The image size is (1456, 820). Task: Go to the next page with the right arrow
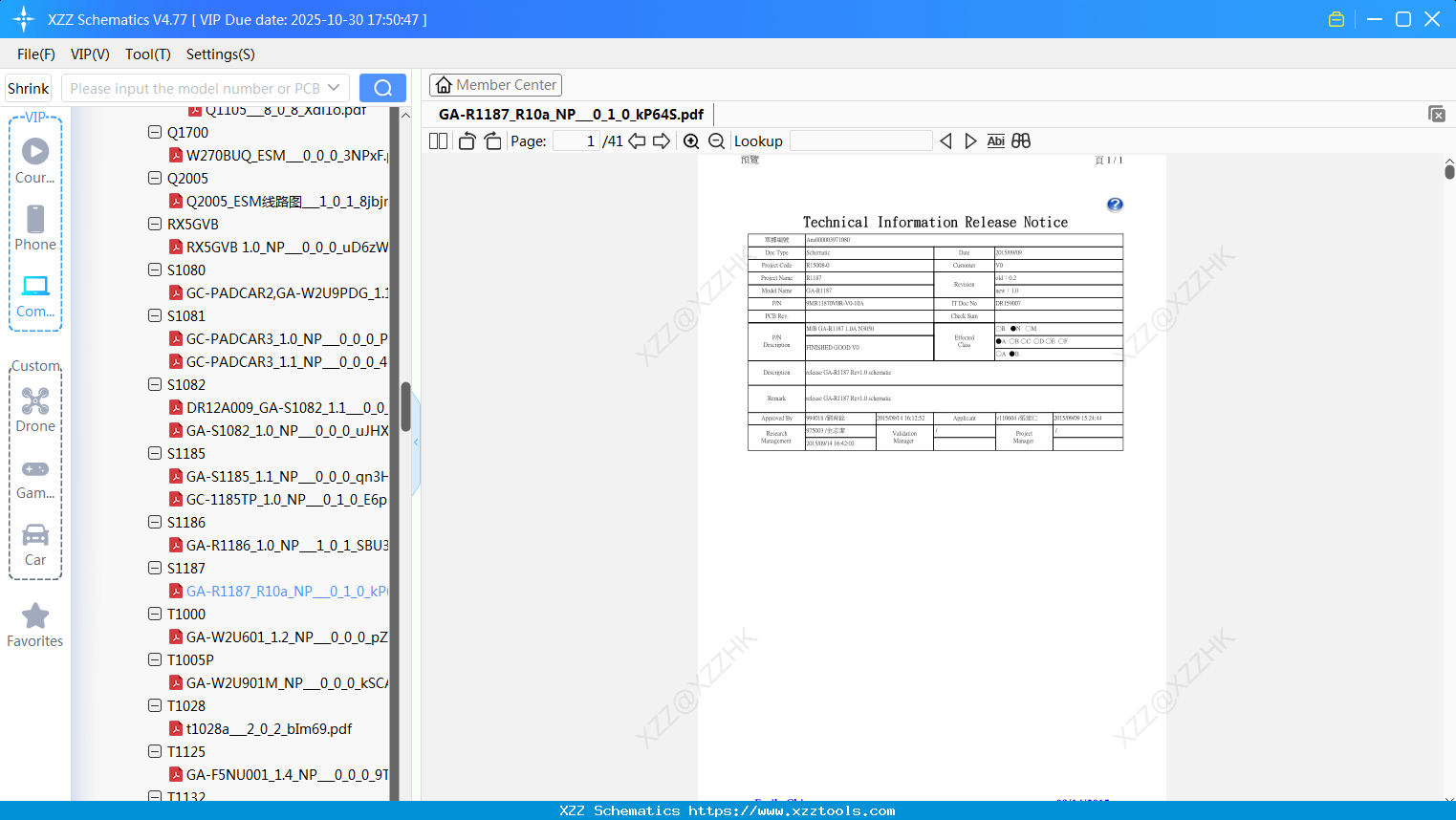click(662, 141)
